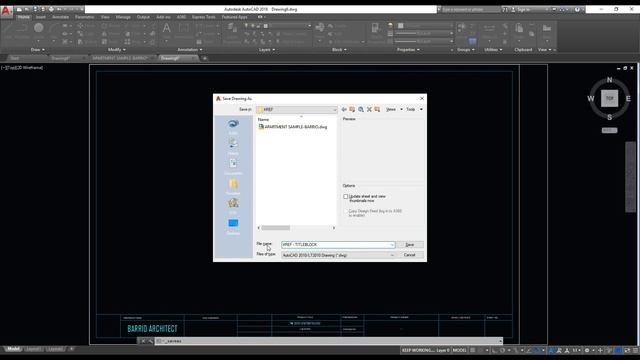Toggle Update sheet and view thumbnails checkbox

346,197
